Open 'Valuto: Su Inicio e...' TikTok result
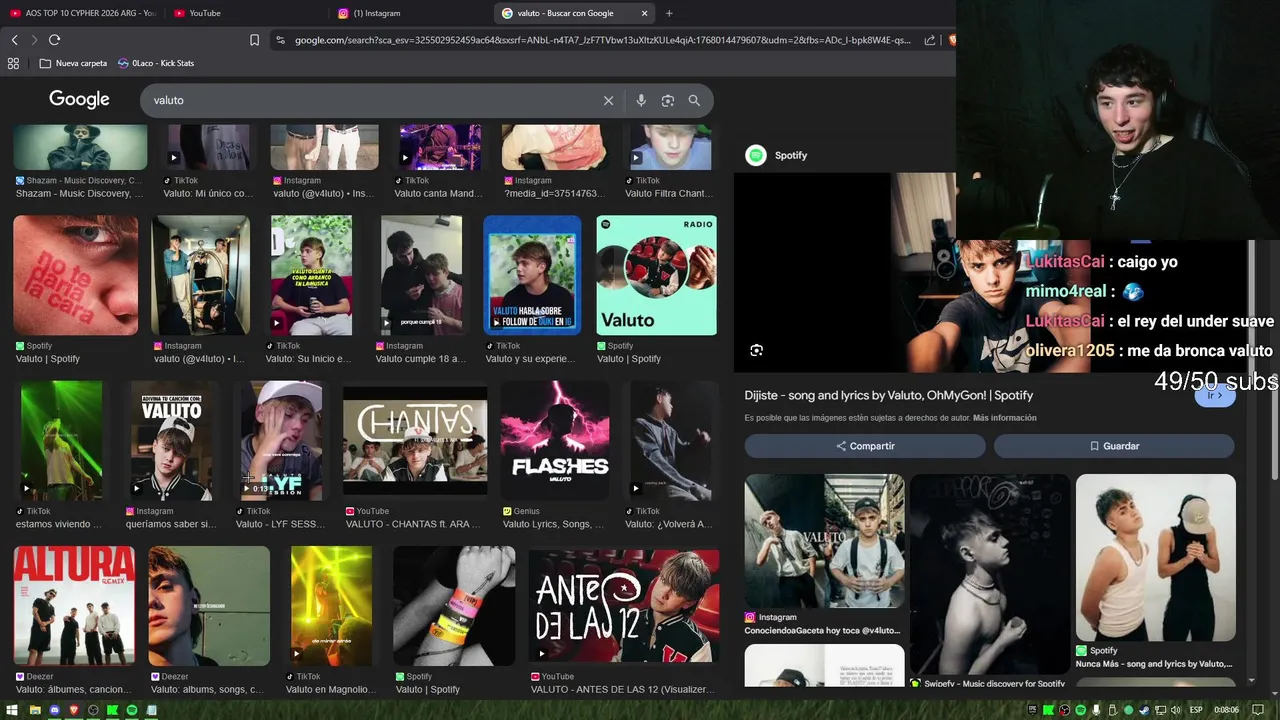 pyautogui.click(x=311, y=275)
